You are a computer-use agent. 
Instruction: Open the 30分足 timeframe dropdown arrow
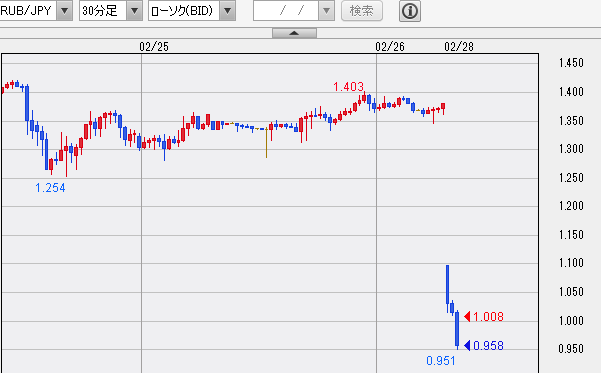(x=134, y=11)
